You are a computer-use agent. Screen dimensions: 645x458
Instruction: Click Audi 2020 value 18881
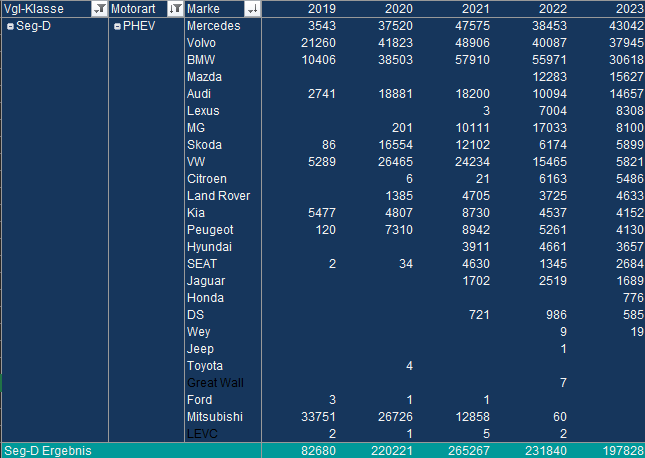click(x=395, y=94)
